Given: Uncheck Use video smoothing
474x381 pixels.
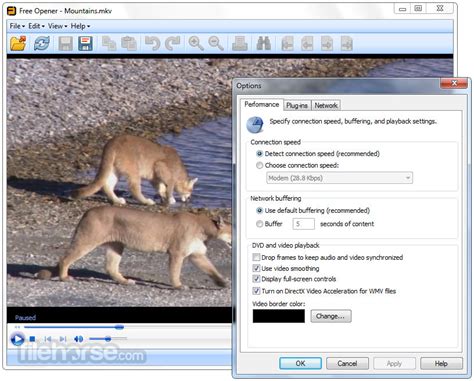Looking at the screenshot, I should (x=256, y=268).
